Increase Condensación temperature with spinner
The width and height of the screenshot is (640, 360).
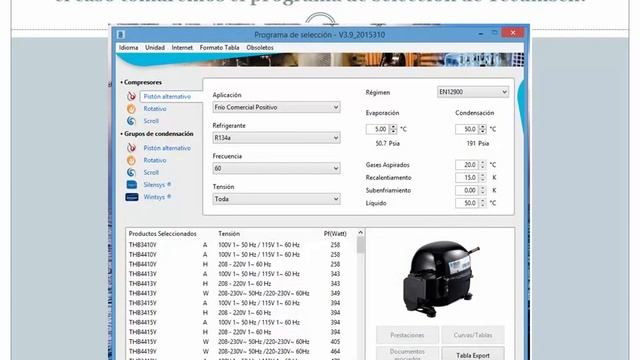(482, 127)
